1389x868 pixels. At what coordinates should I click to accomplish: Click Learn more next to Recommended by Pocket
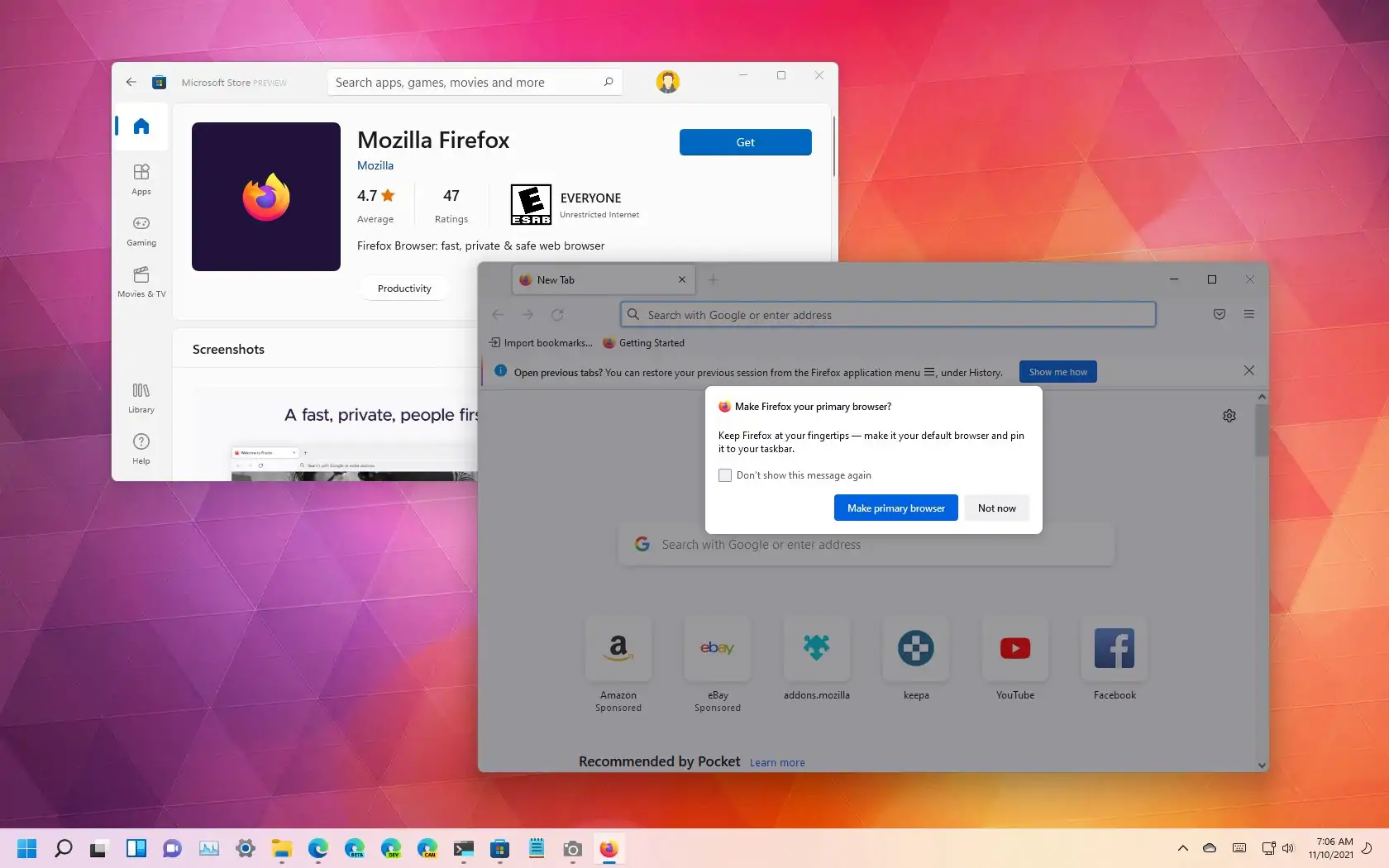[x=777, y=762]
